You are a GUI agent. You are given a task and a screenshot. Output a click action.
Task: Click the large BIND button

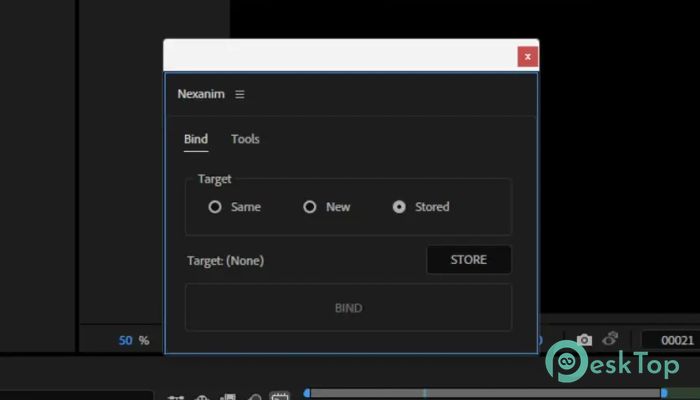tap(348, 308)
